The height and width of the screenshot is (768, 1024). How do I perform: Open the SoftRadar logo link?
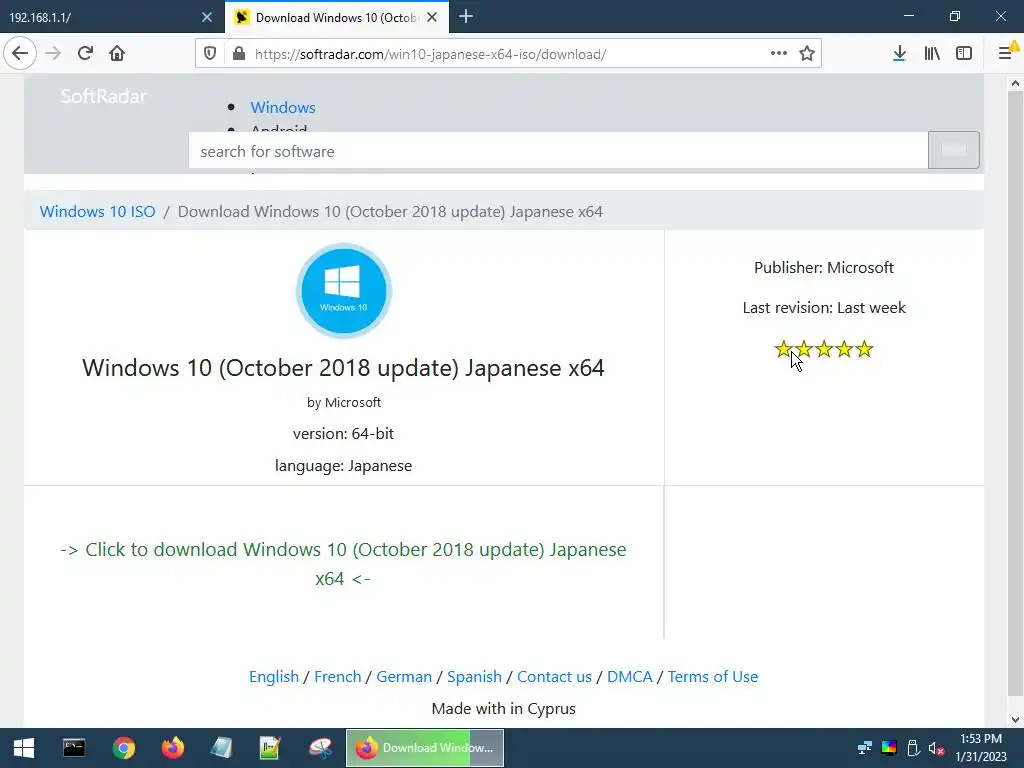[x=103, y=97]
